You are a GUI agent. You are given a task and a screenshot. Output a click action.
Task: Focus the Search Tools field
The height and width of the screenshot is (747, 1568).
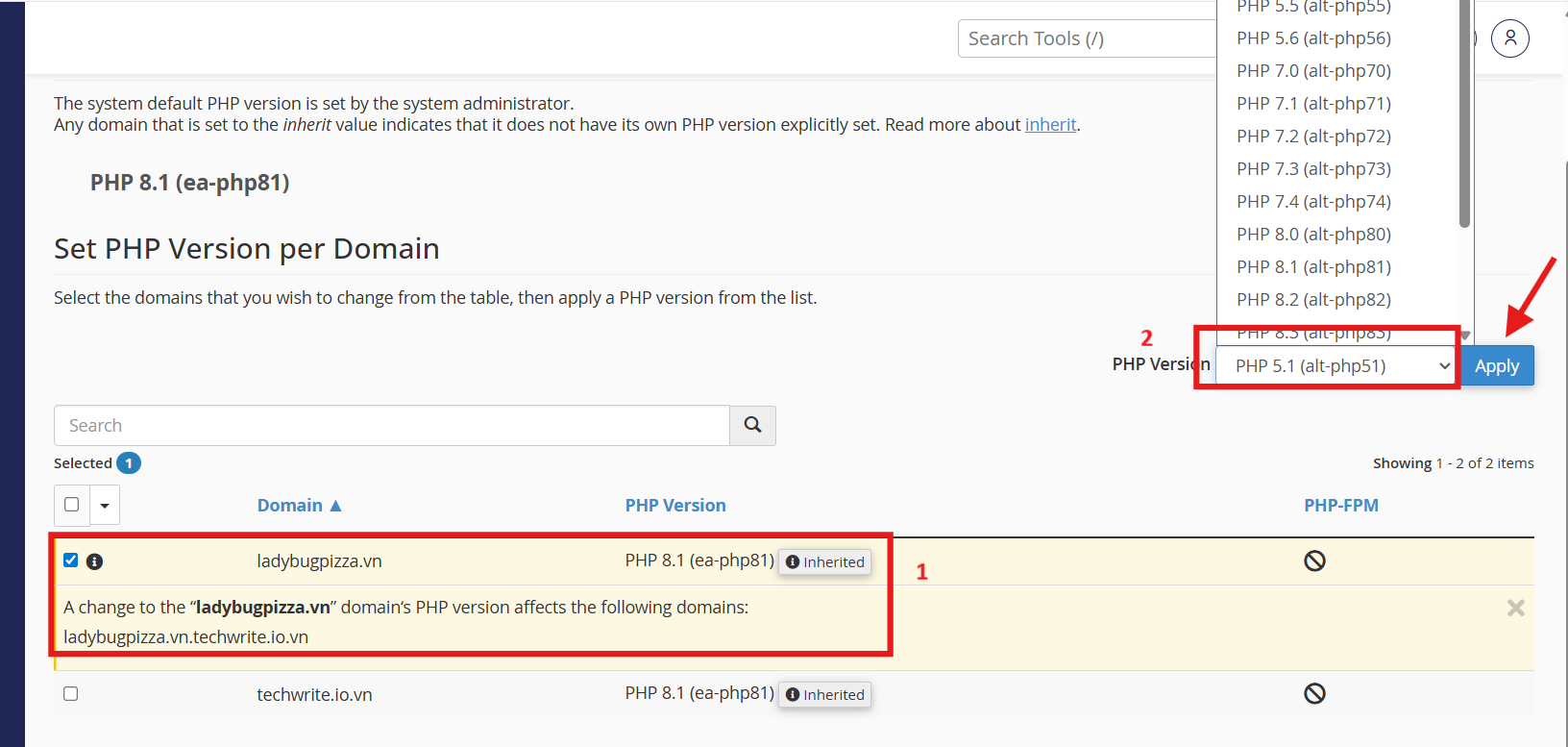pyautogui.click(x=1088, y=38)
